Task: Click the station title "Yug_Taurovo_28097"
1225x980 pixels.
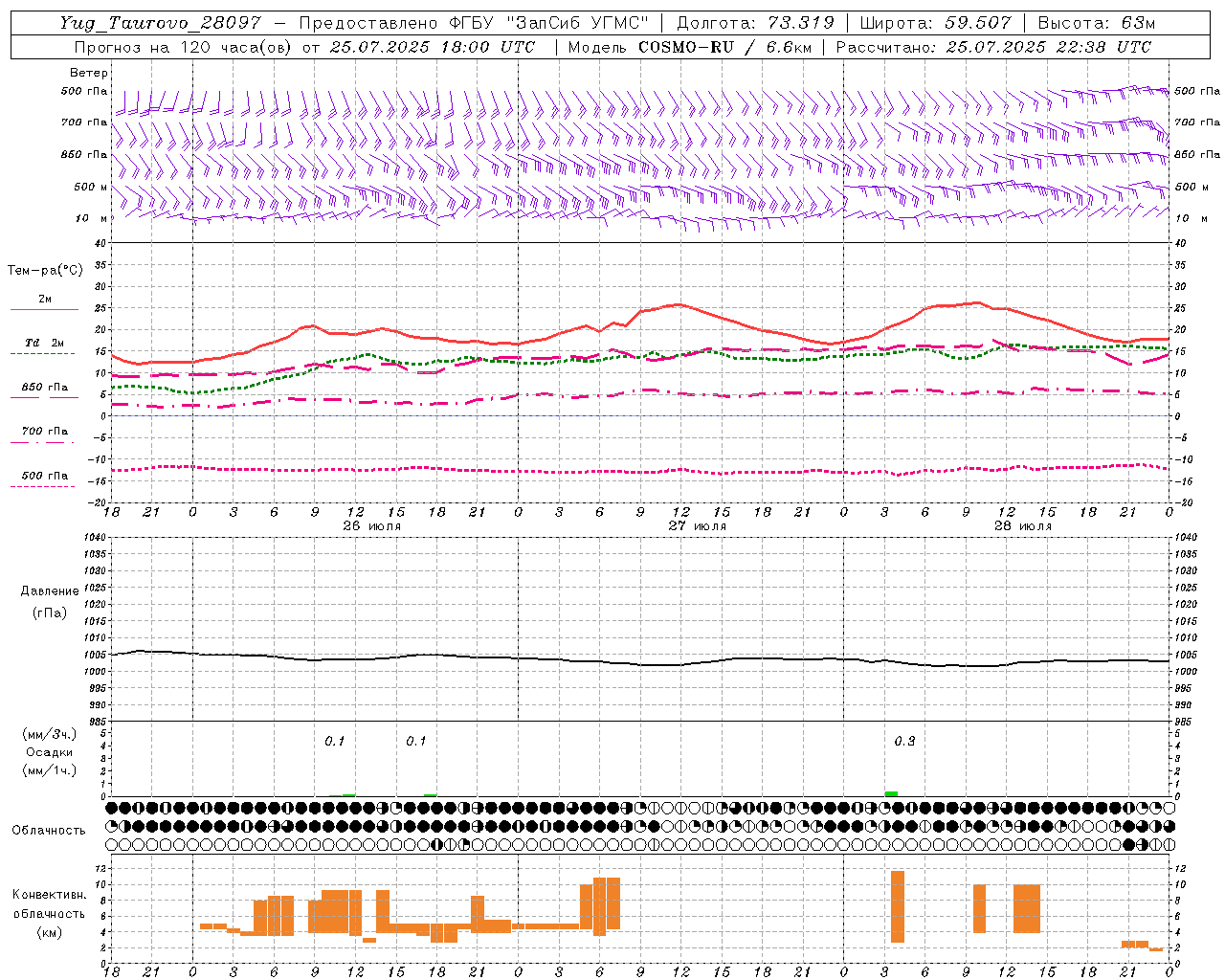Action: [x=160, y=23]
